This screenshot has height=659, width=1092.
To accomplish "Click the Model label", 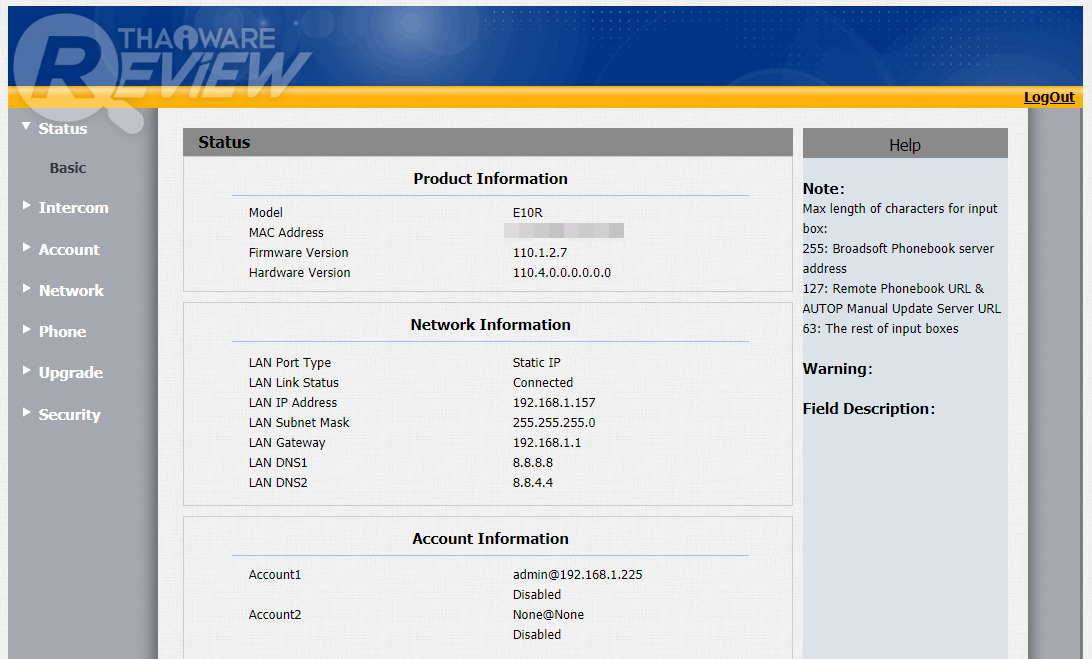I will point(265,212).
